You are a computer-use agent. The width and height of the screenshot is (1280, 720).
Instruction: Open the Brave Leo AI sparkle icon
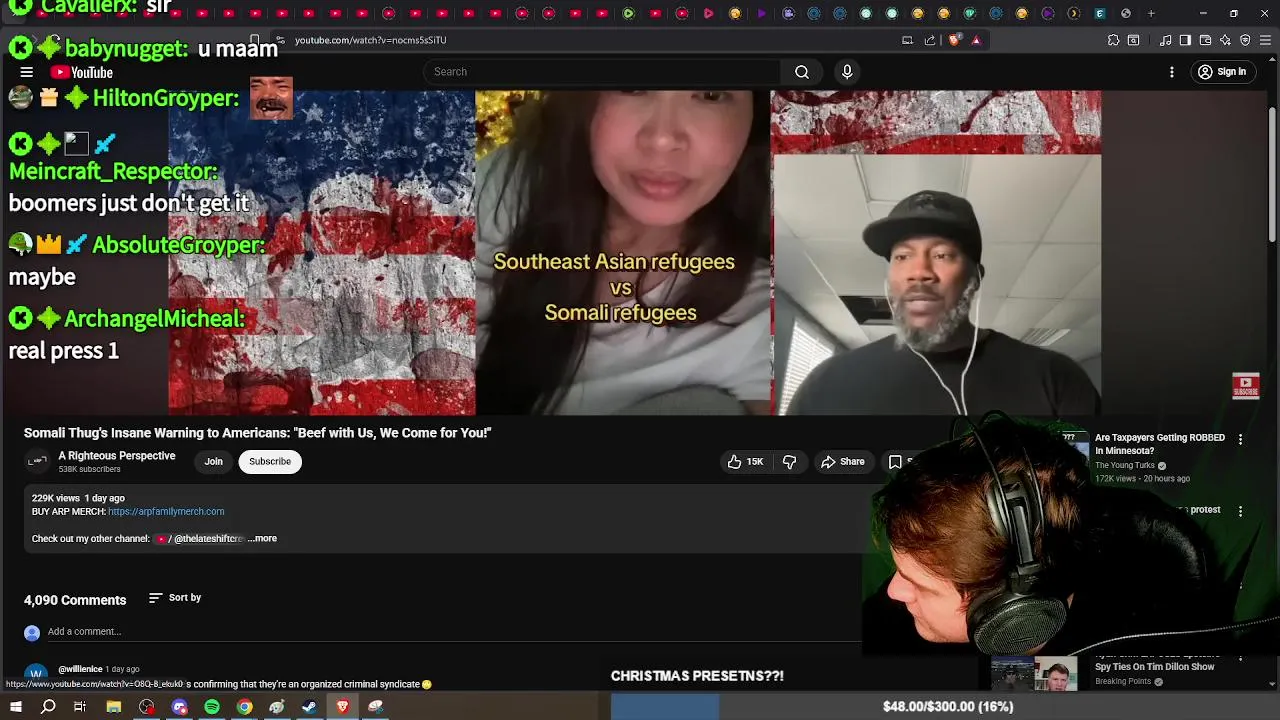click(1225, 40)
